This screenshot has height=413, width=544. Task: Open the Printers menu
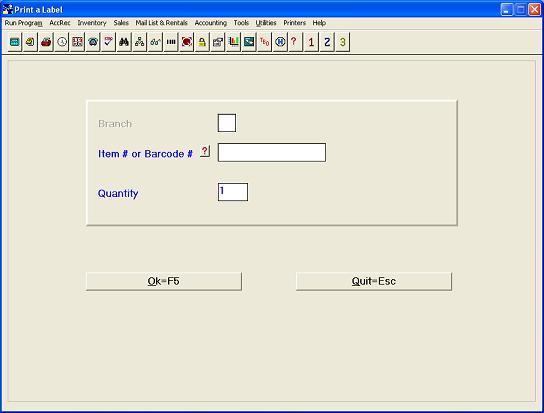[295, 23]
